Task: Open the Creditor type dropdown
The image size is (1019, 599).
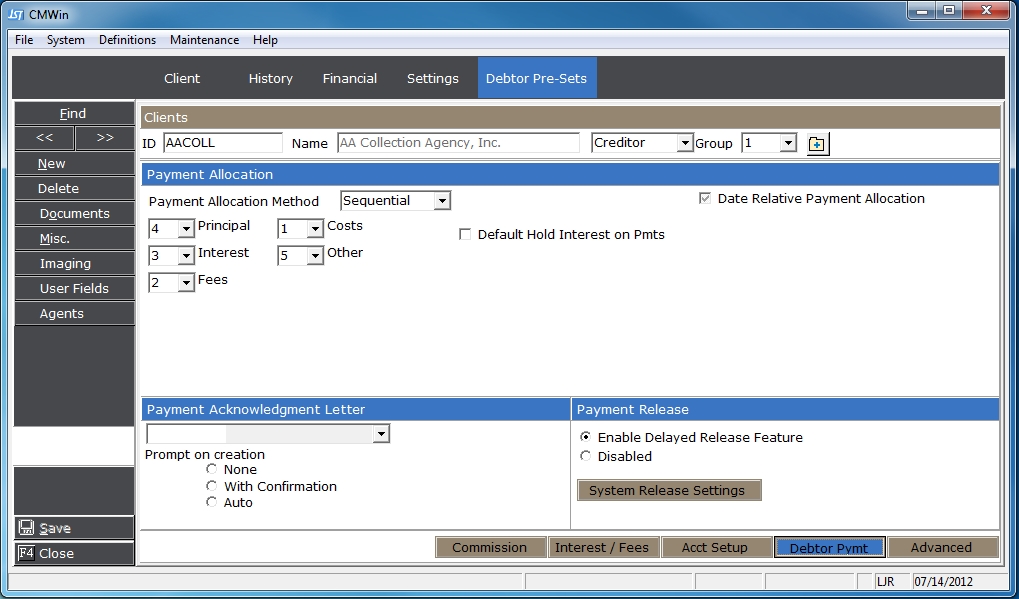Action: coord(684,143)
